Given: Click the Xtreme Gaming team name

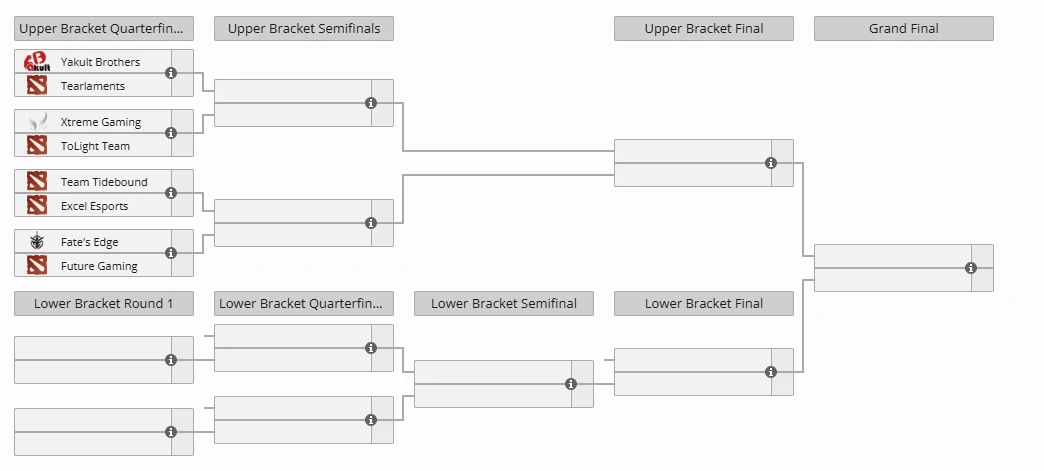Looking at the screenshot, I should [101, 122].
